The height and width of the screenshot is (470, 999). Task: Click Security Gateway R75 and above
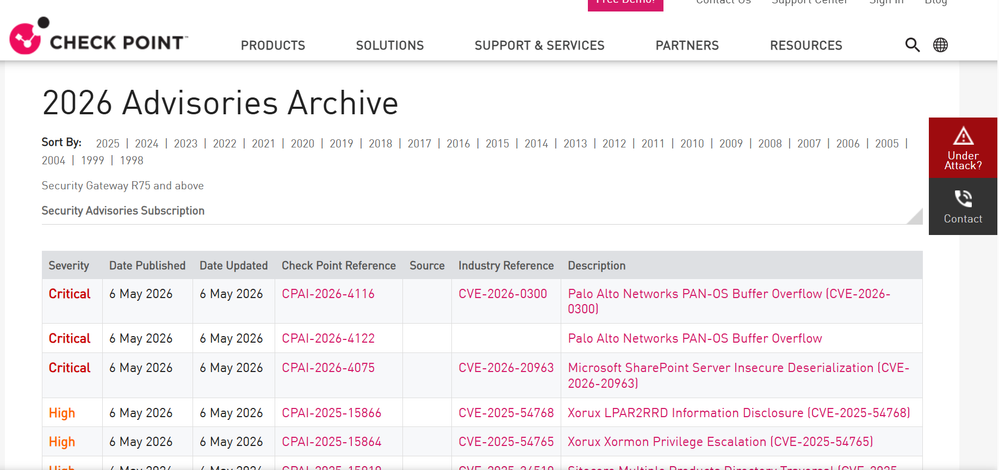click(x=122, y=186)
